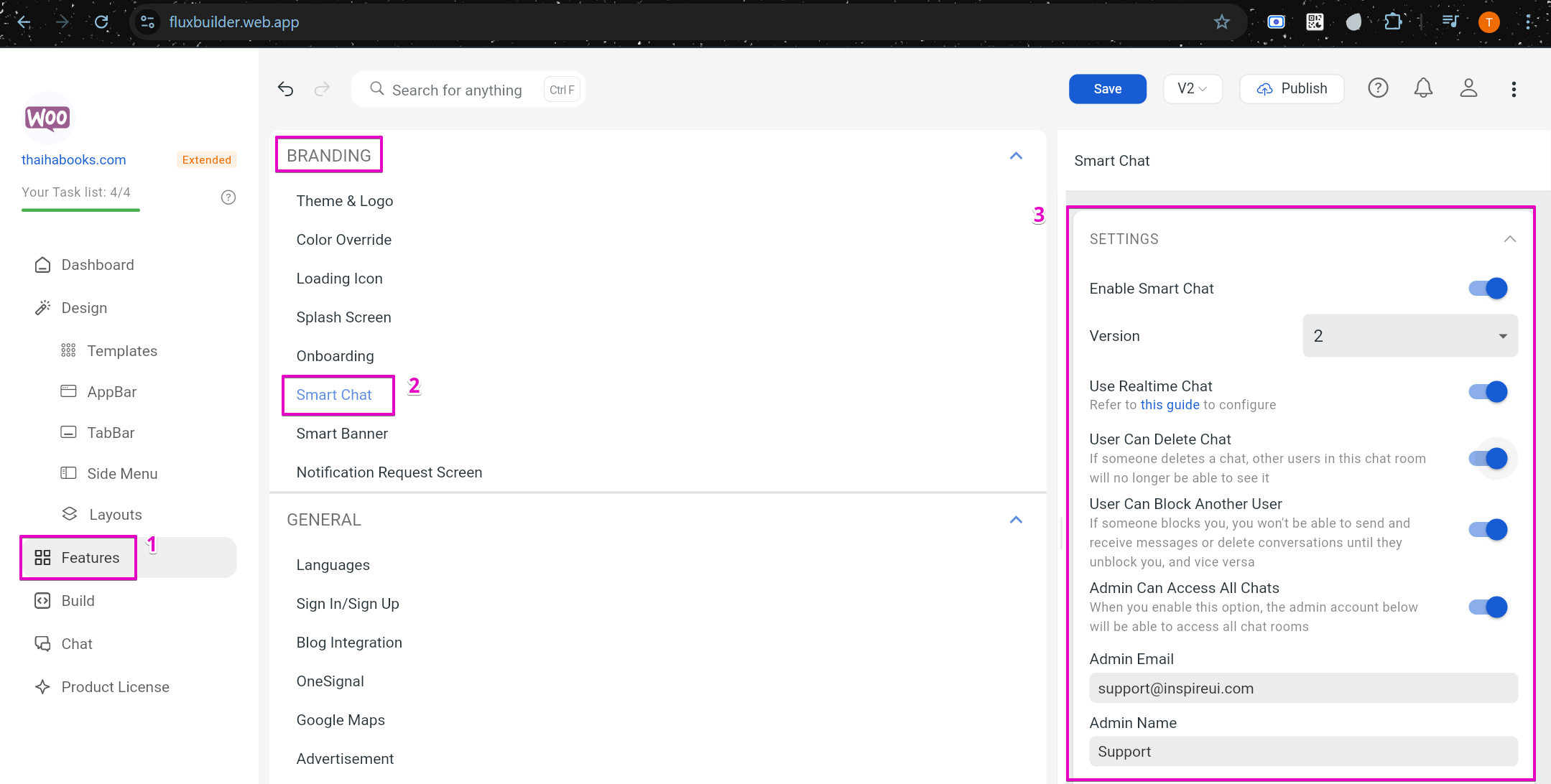The width and height of the screenshot is (1551, 784).
Task: Click the Task list progress bar
Action: (80, 210)
